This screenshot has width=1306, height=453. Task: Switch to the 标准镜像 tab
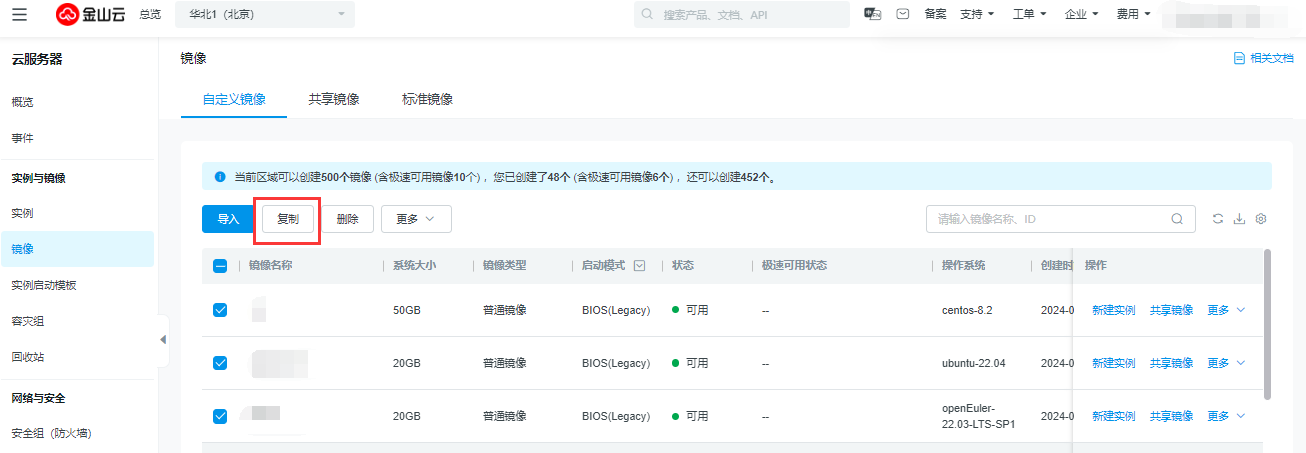click(427, 99)
